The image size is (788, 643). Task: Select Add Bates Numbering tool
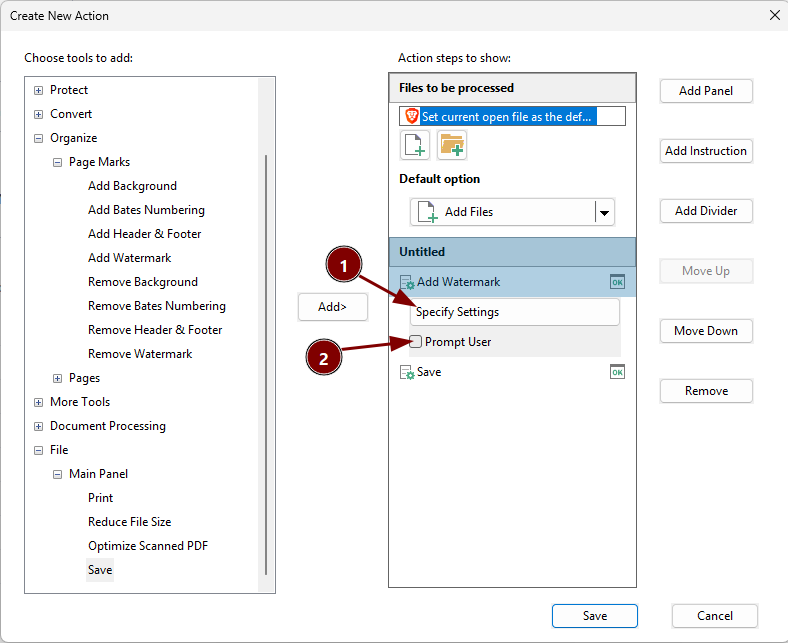coord(146,210)
